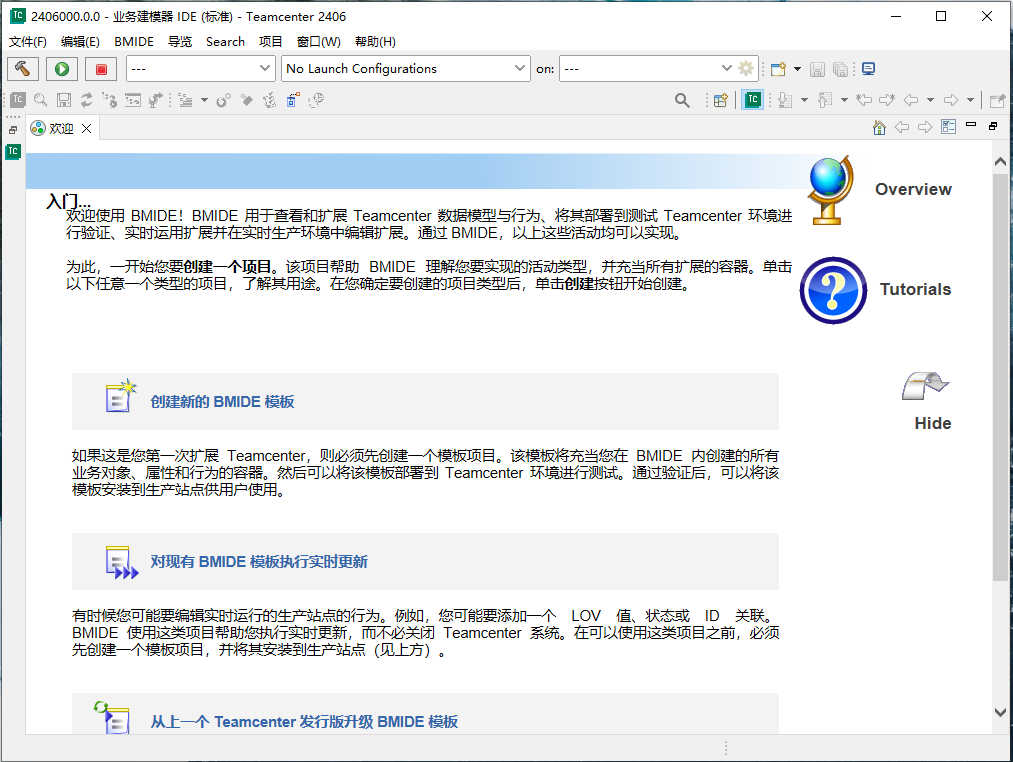Click the Hide welcome arrow link

[926, 401]
